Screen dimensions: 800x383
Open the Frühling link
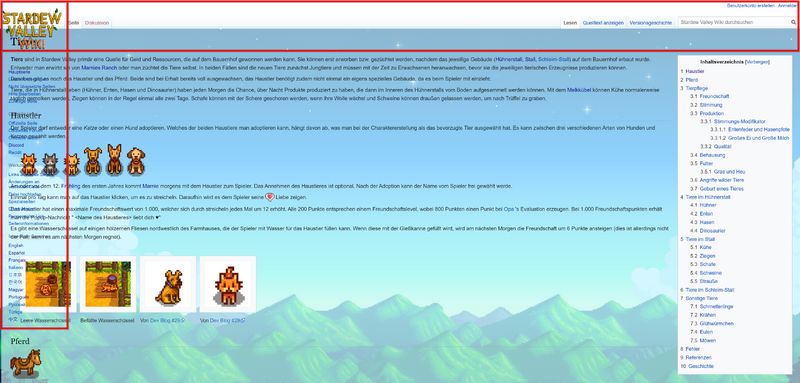[71, 186]
